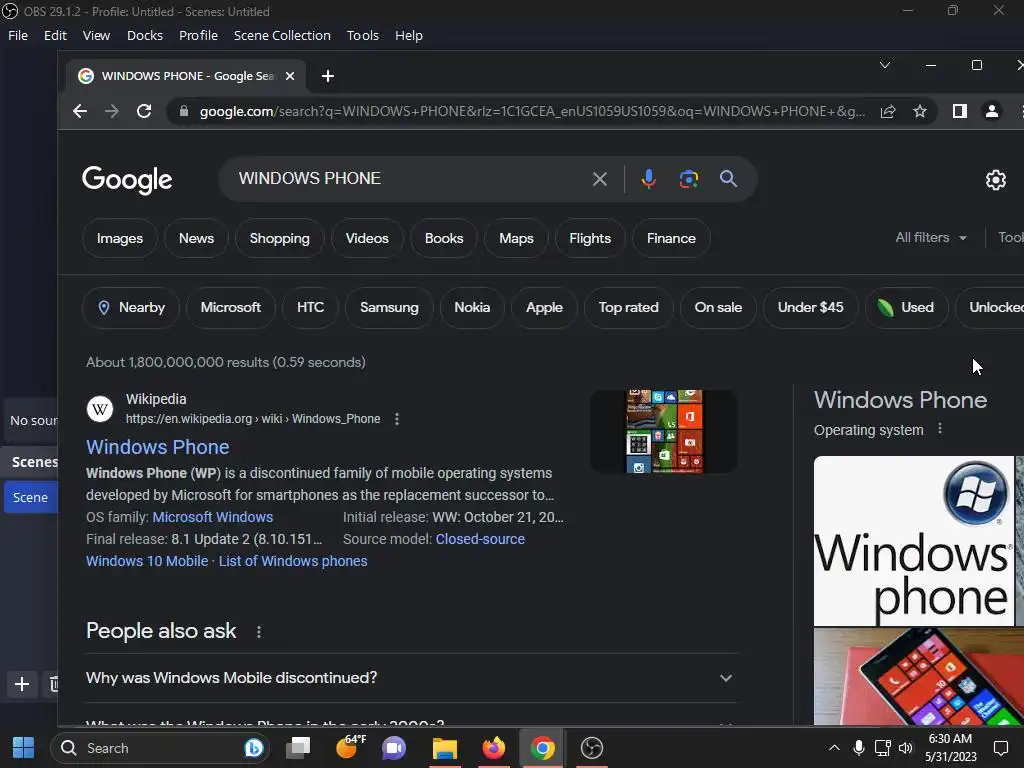Start voice search with microphone icon
Viewport: 1024px width, 768px height.
coord(648,179)
